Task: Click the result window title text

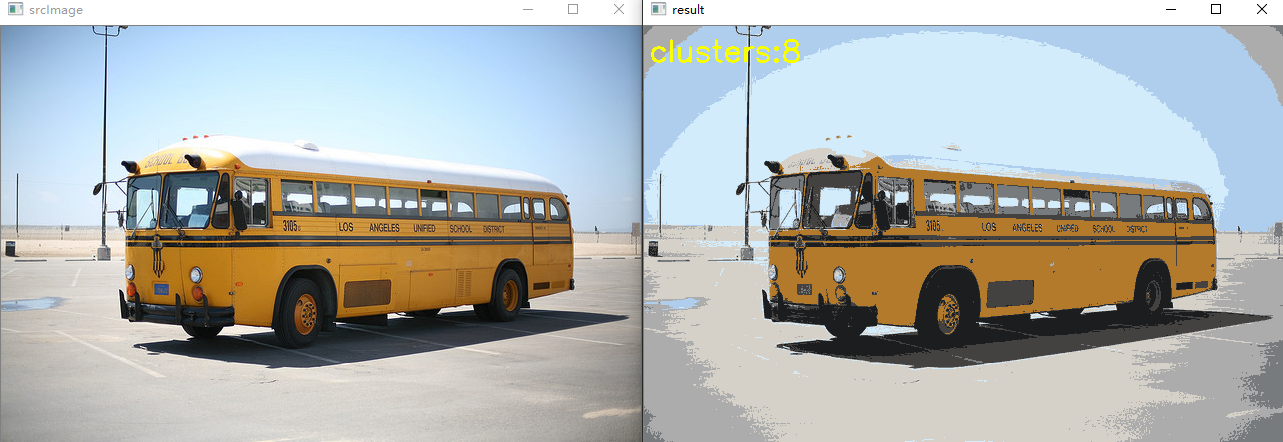Action: [688, 10]
